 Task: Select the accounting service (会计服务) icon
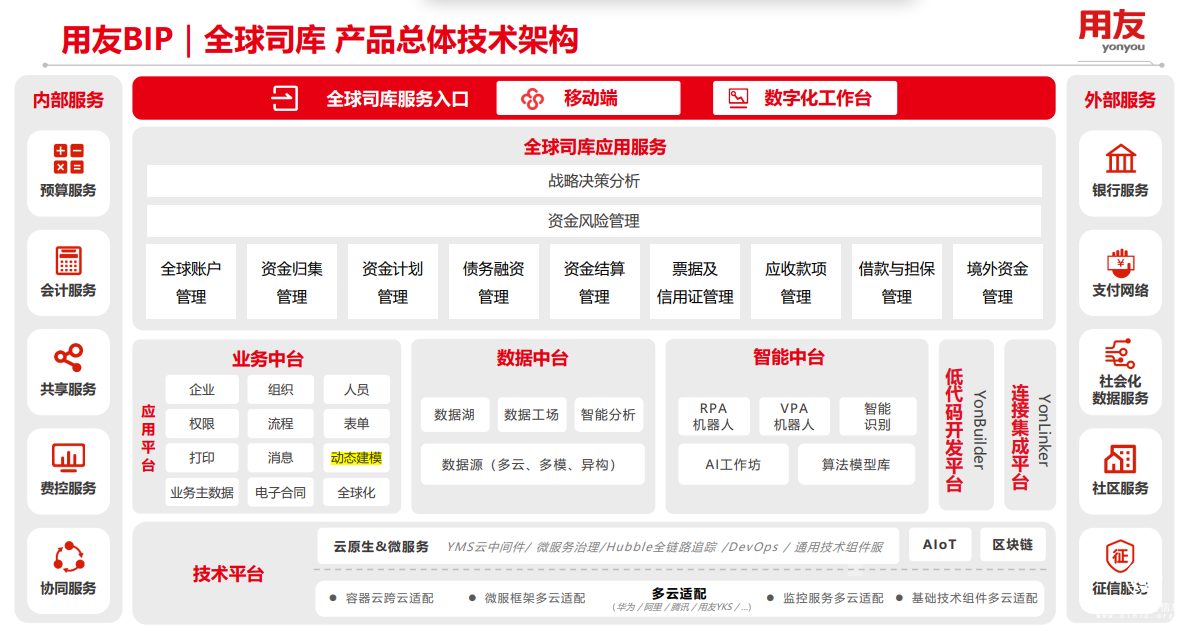[68, 261]
